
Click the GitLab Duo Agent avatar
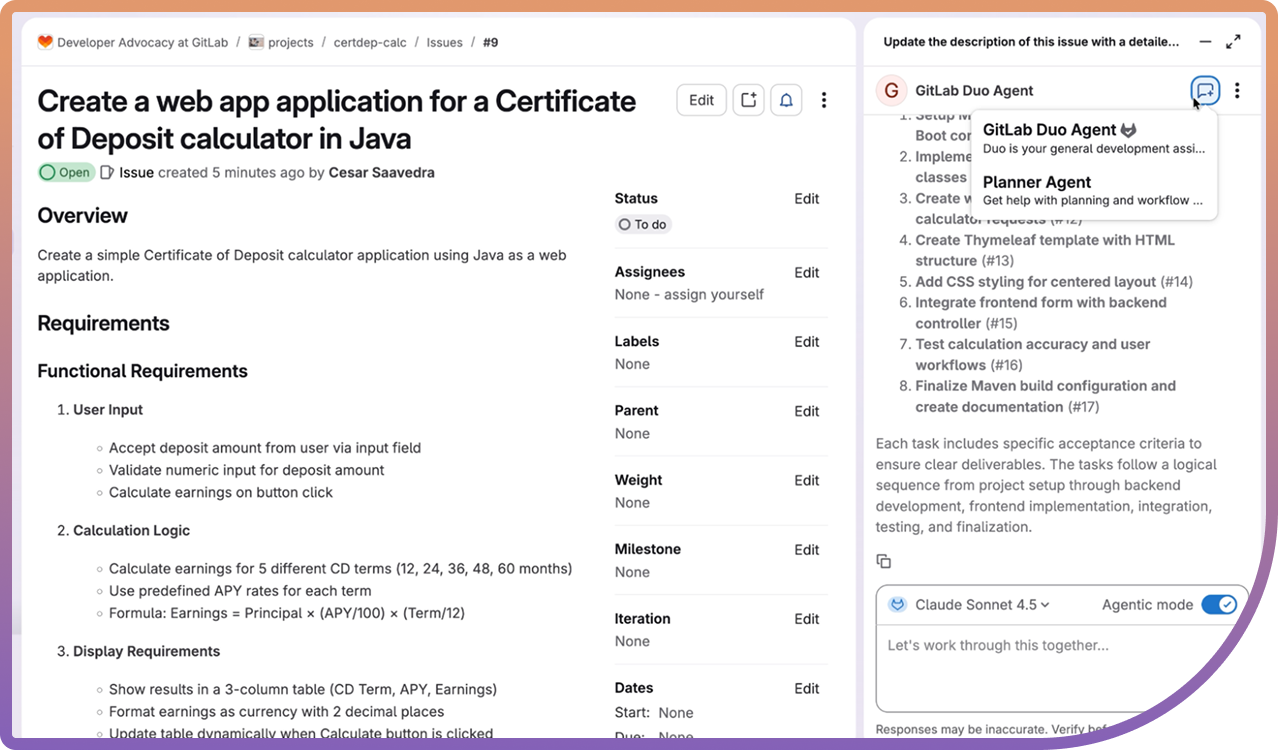891,90
